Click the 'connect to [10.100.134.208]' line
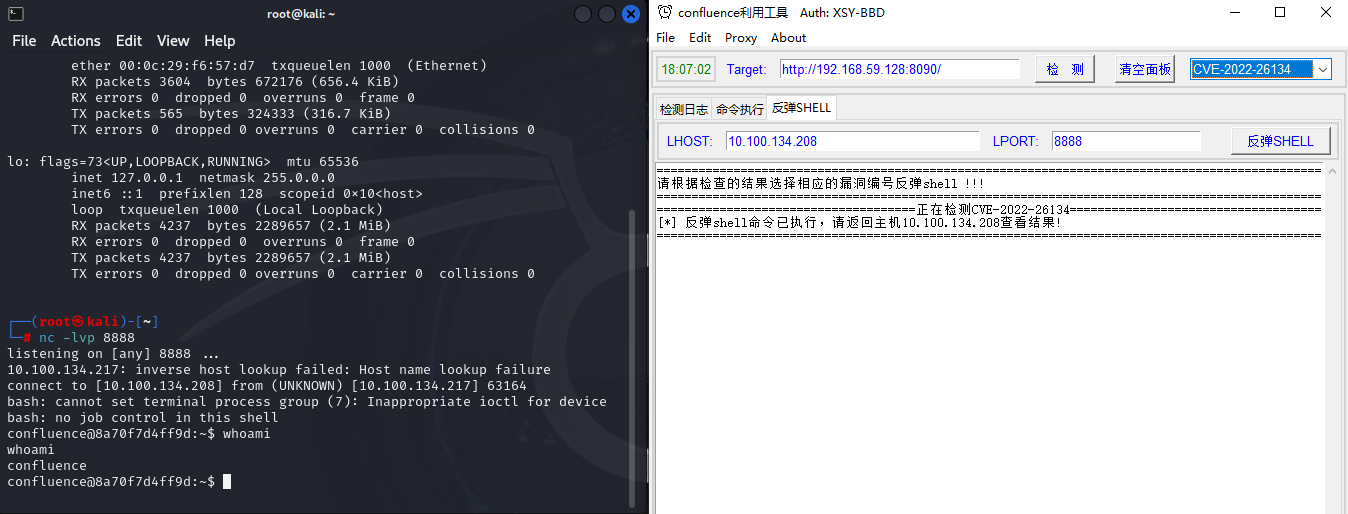Screen dimensions: 1348x514 click(267, 386)
